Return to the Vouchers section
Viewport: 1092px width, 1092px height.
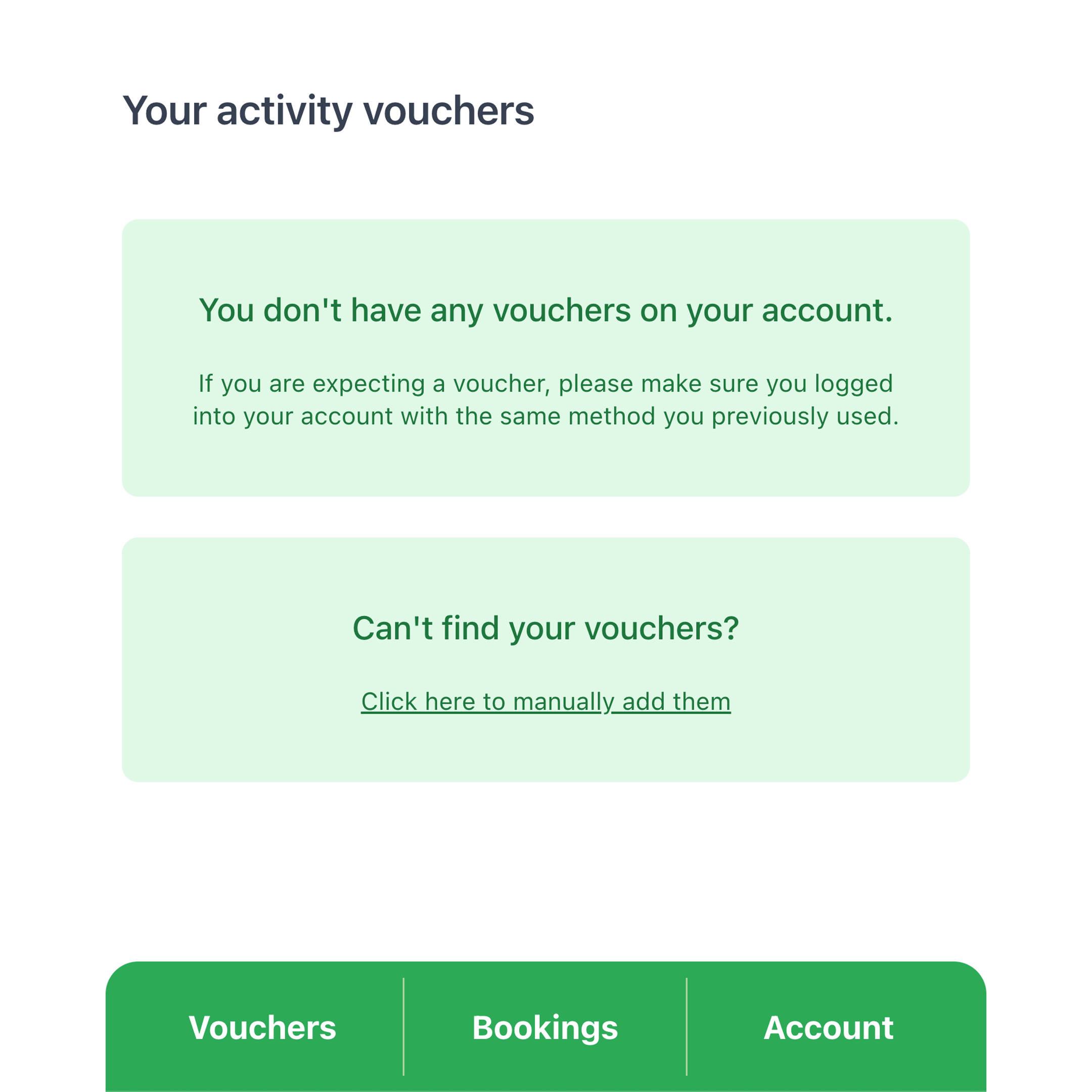click(263, 1028)
